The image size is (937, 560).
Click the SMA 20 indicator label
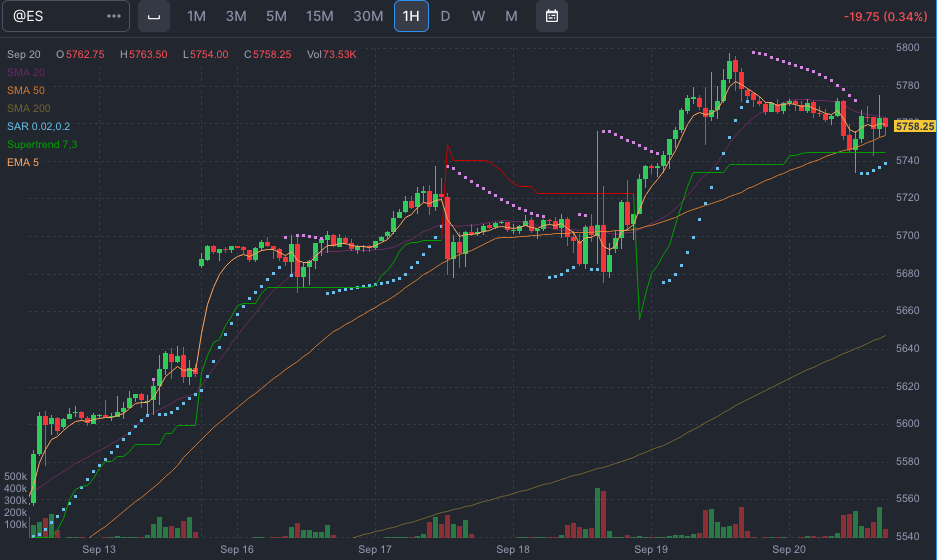[x=26, y=72]
